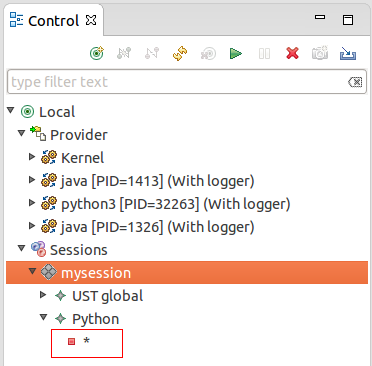Viewport: 372px width, 366px height.
Task: Select java PID=1326 provider entry
Action: [x=157, y=227]
